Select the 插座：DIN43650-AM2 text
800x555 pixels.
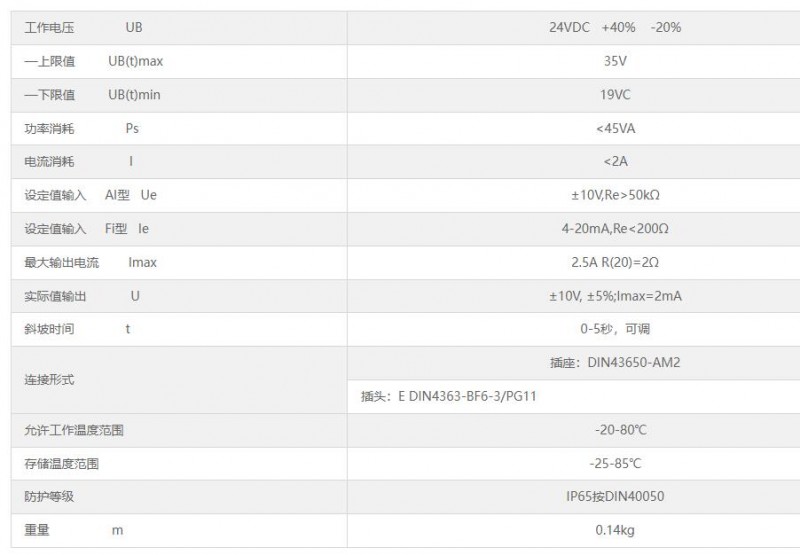(x=615, y=363)
